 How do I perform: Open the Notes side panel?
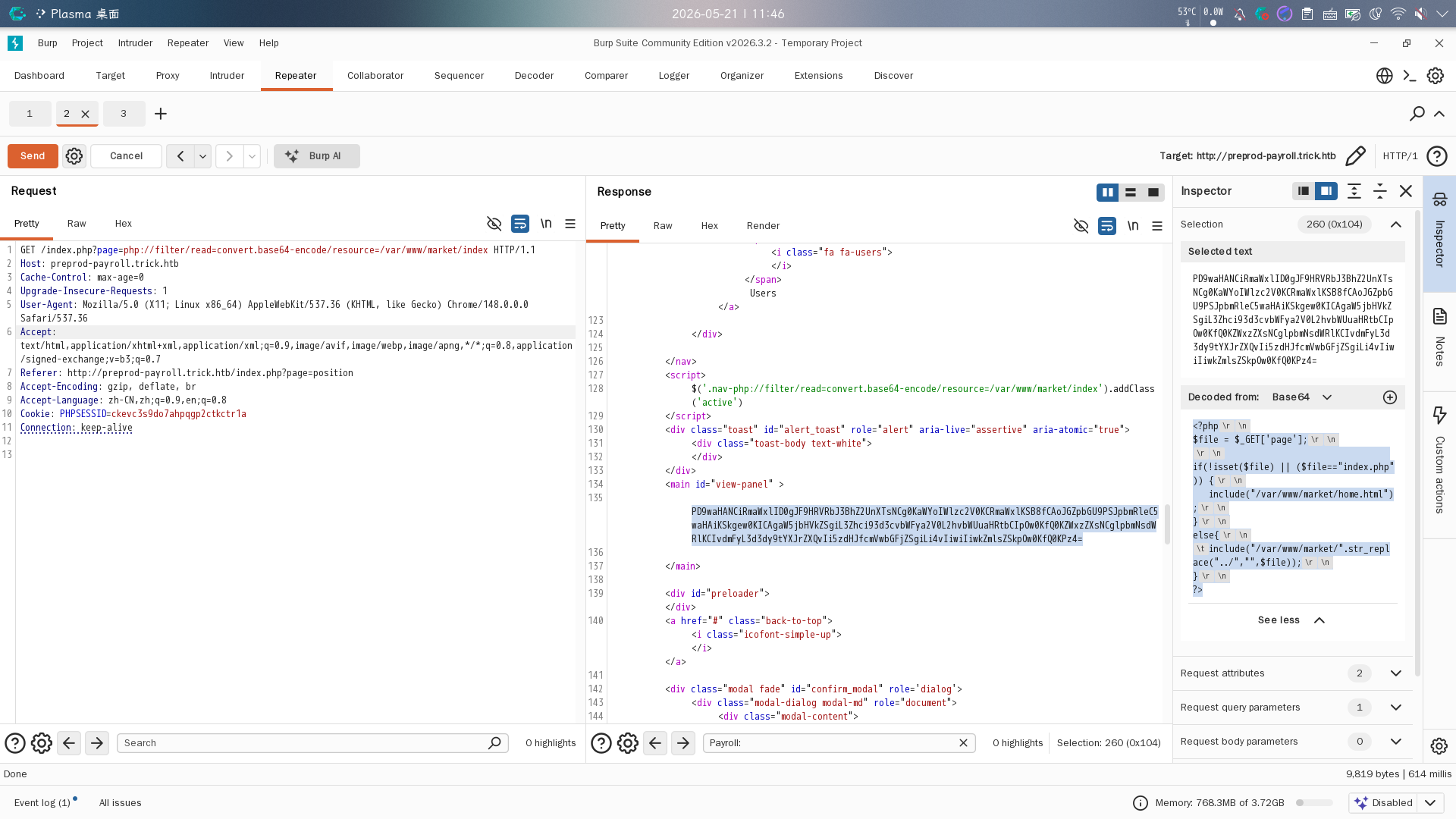pyautogui.click(x=1439, y=338)
